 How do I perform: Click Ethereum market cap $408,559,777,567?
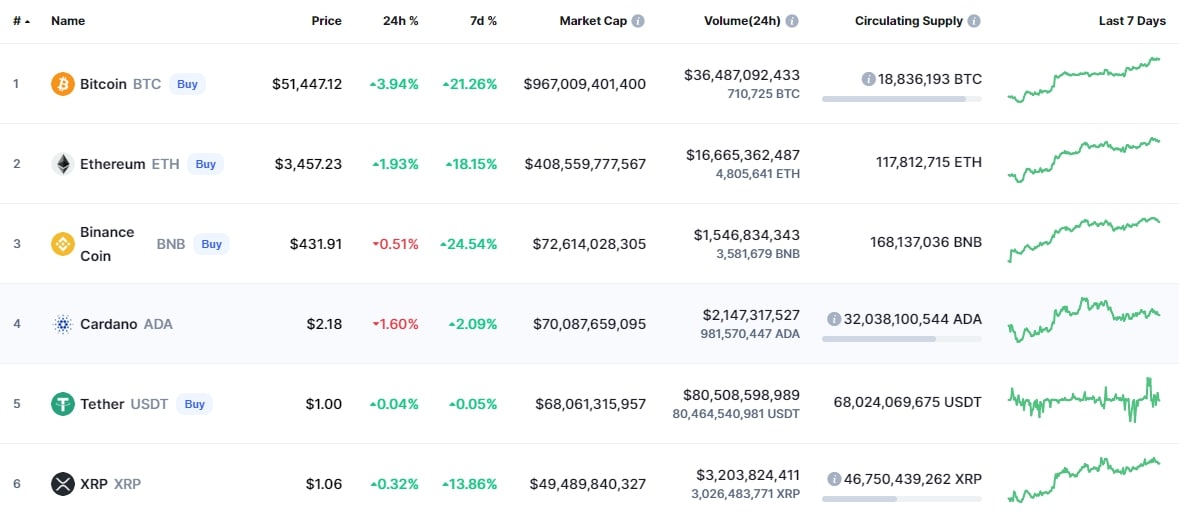click(x=585, y=164)
